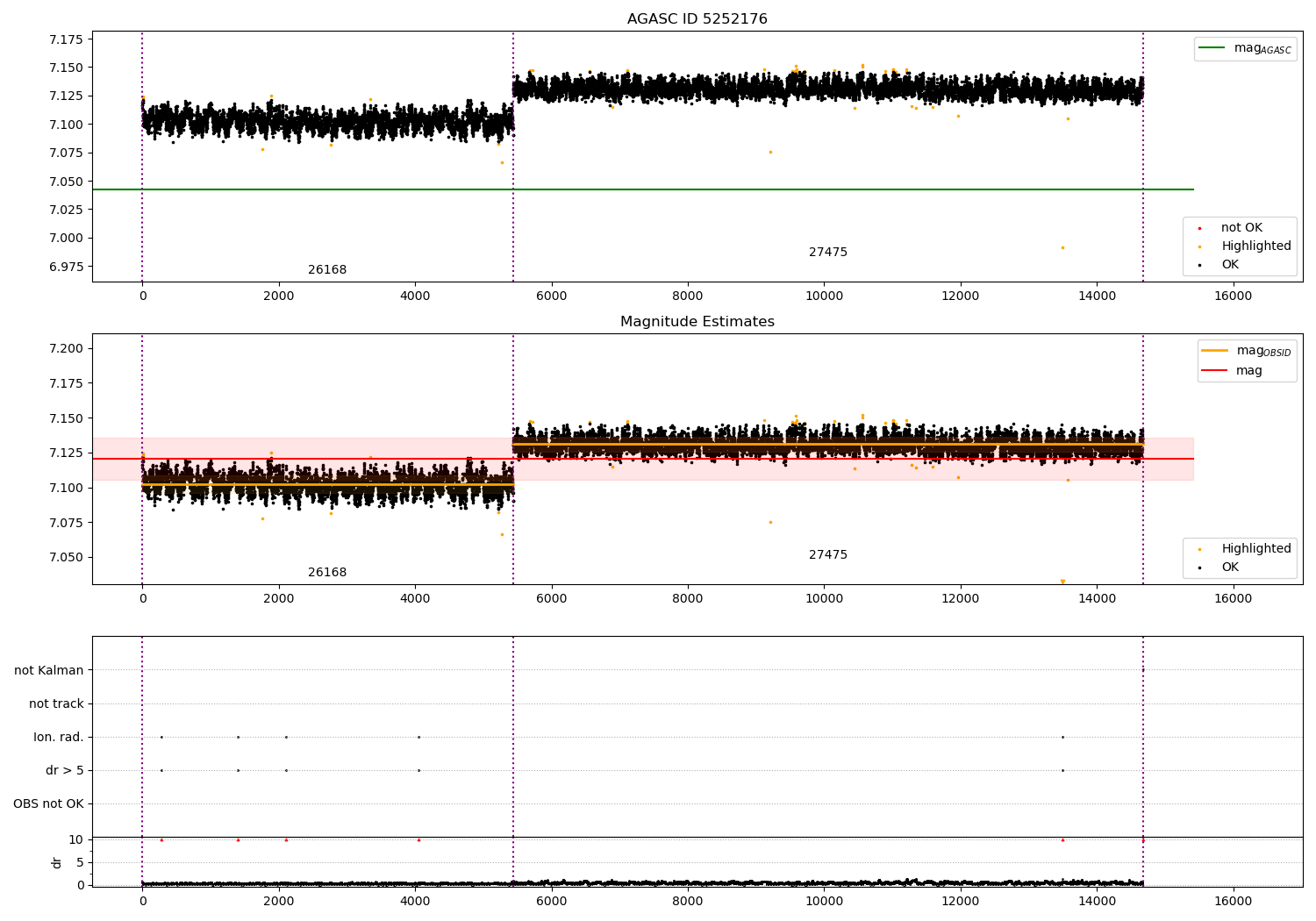
Task: Click the red dr marker near x=13500 in the bottom plot
Action: point(1062,839)
